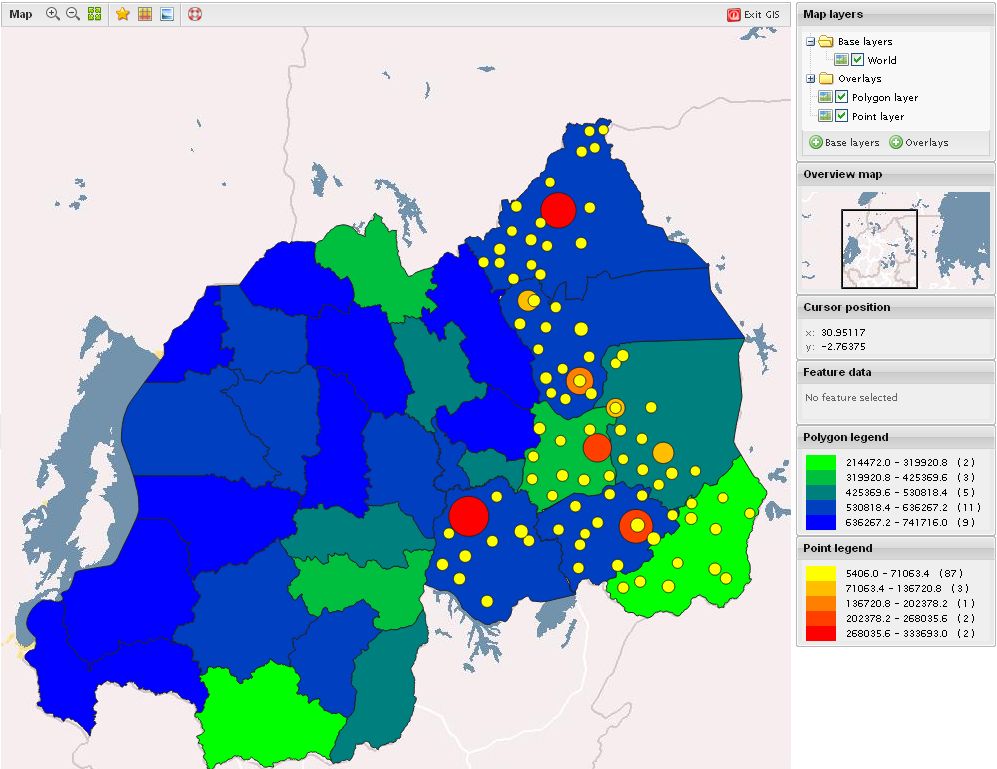Expand the Overlays folder
This screenshot has width=997, height=769.
[x=811, y=79]
